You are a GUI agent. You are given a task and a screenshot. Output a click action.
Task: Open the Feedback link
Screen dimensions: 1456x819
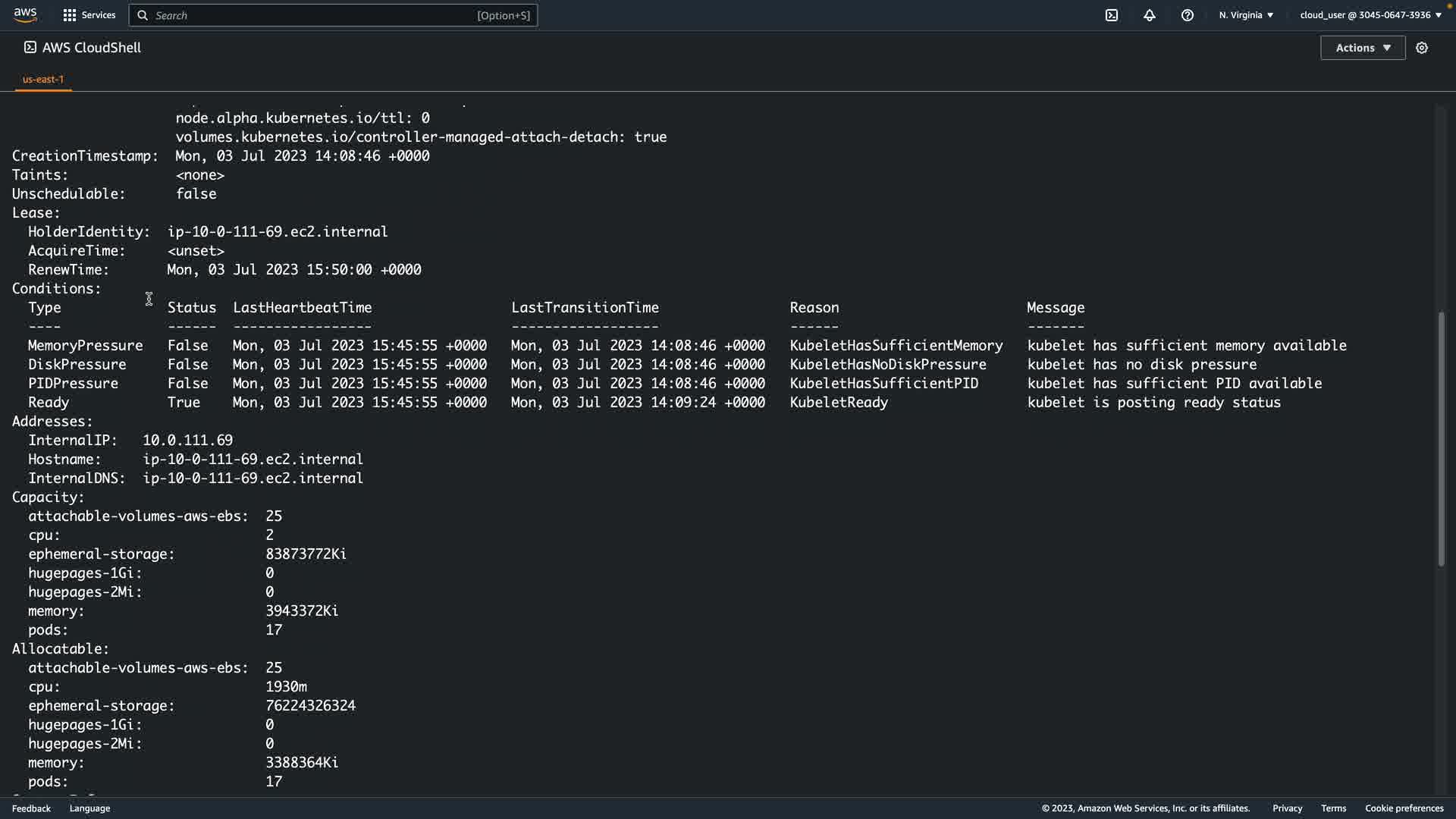tap(31, 808)
